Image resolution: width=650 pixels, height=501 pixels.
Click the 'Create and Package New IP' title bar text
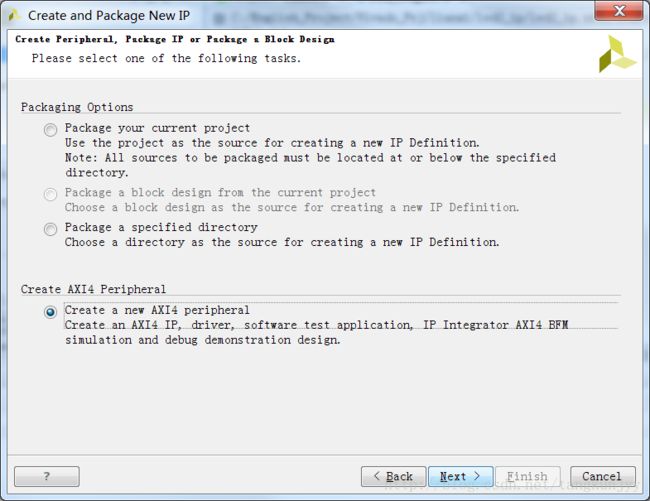coord(109,15)
